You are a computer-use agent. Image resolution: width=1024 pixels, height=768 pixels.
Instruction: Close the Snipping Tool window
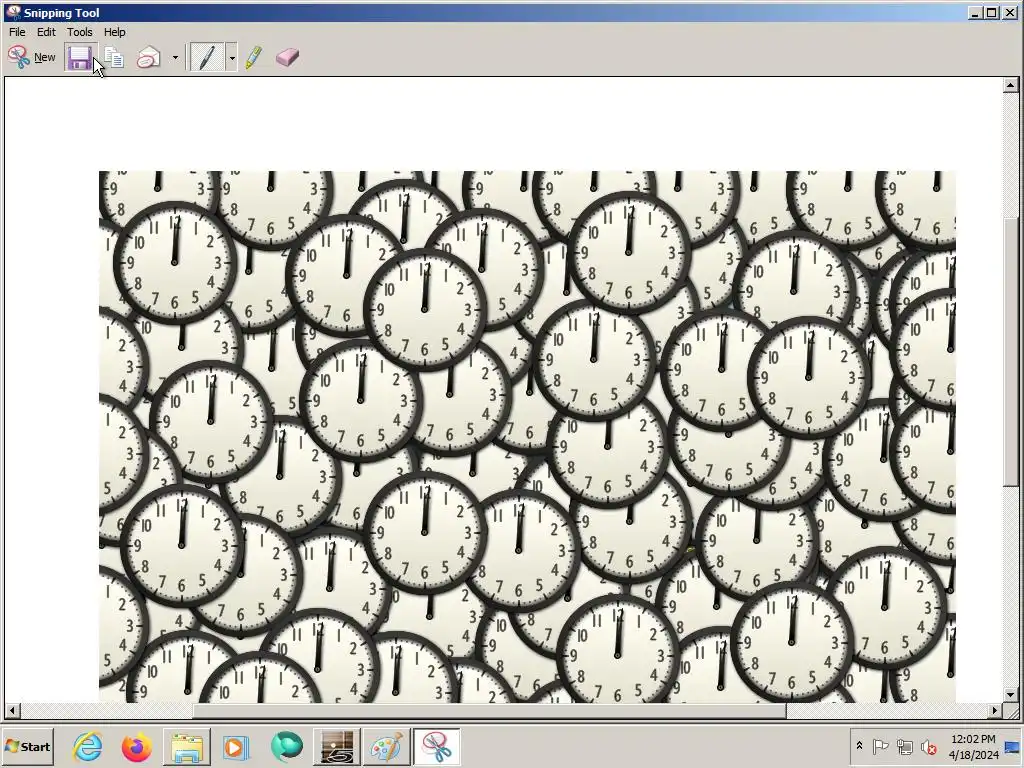[x=1010, y=12]
